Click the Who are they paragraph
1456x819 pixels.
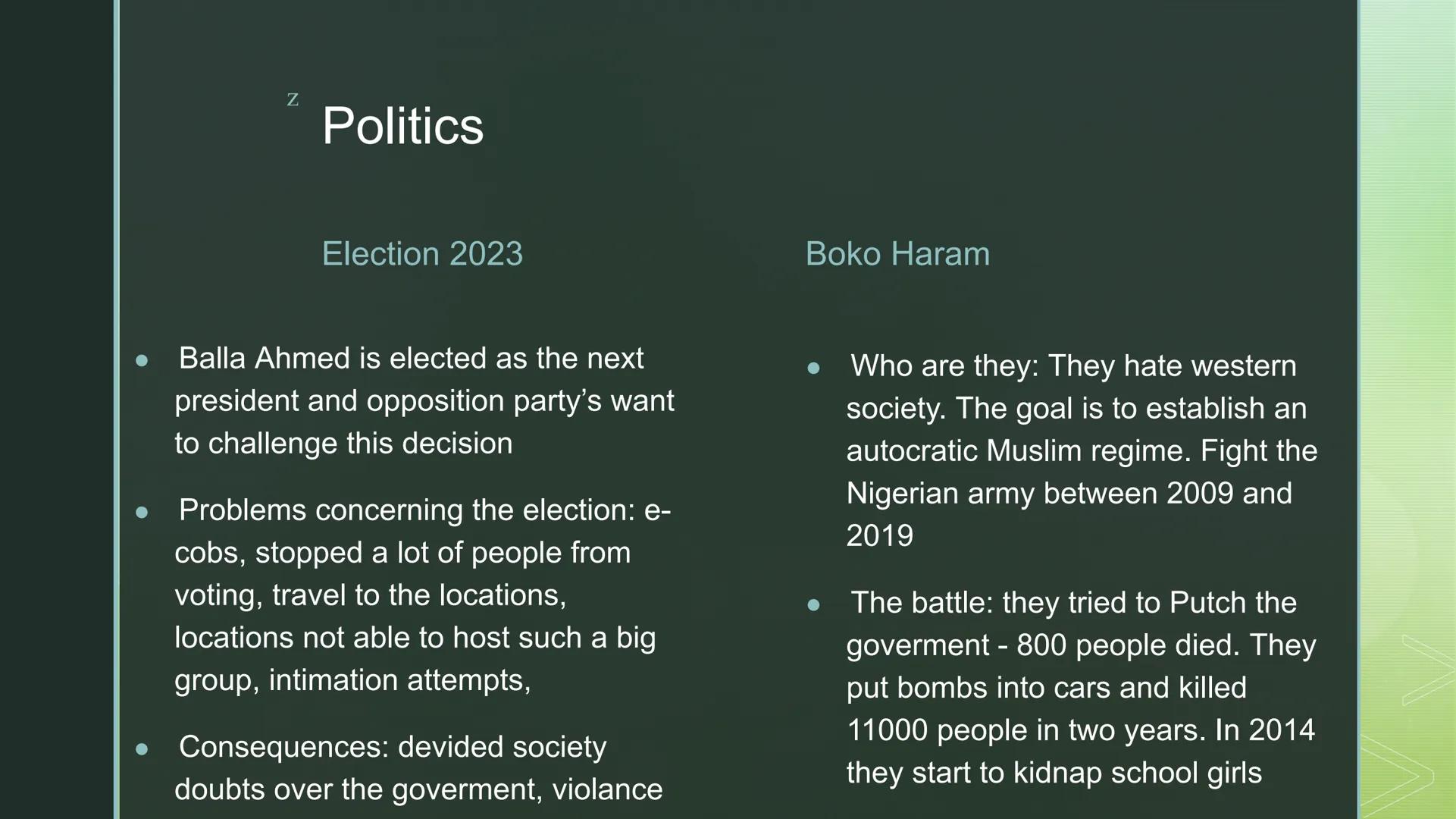(x=1082, y=451)
